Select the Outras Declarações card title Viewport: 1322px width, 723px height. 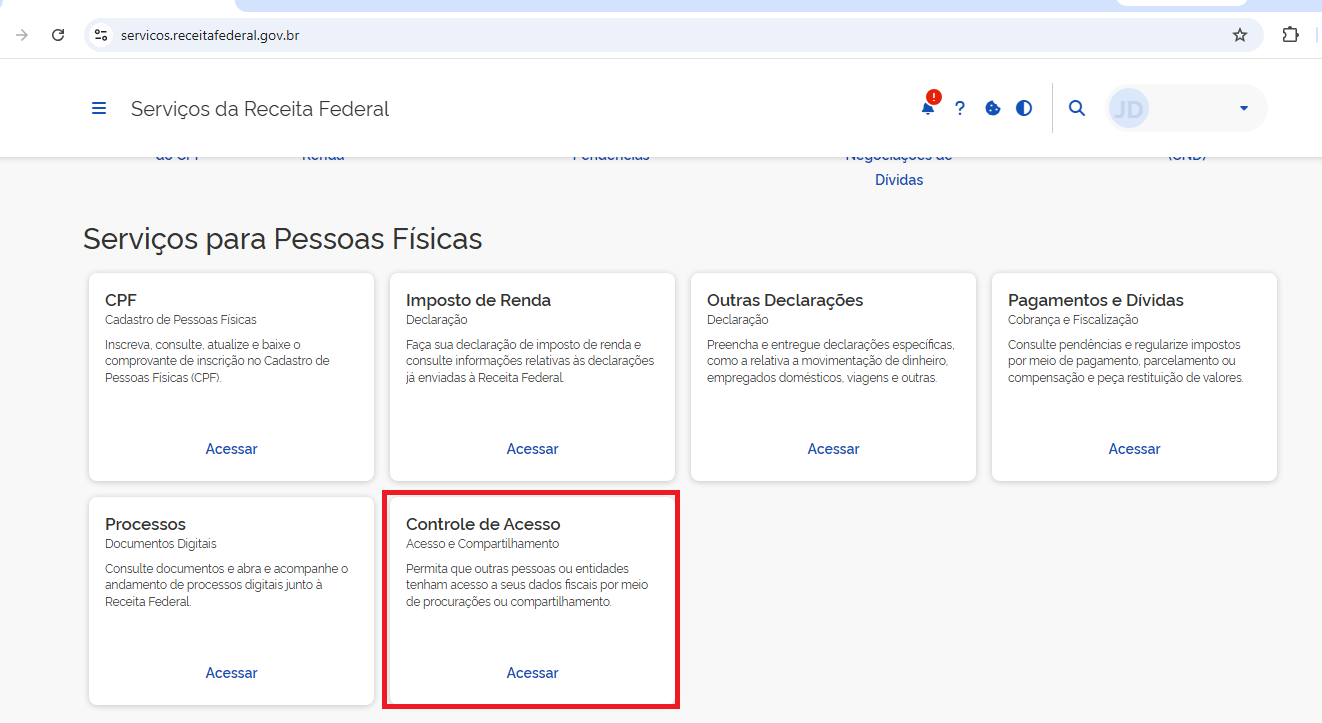coord(785,300)
